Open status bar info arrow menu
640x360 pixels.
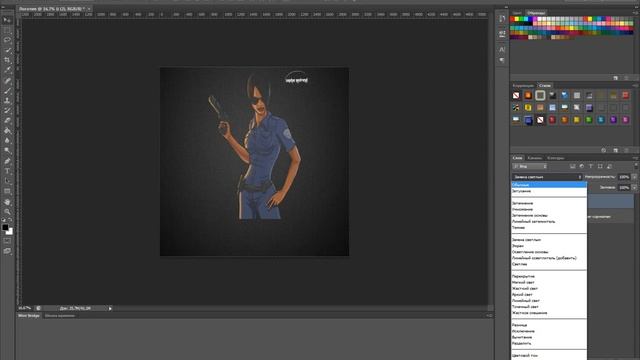point(110,309)
